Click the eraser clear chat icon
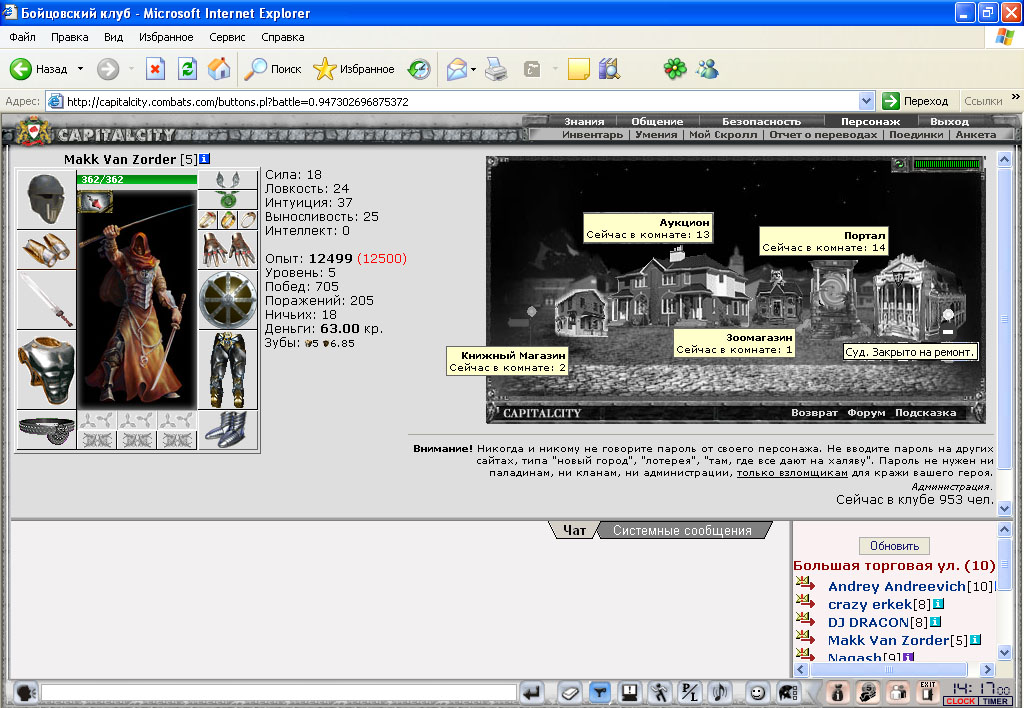 click(x=569, y=692)
